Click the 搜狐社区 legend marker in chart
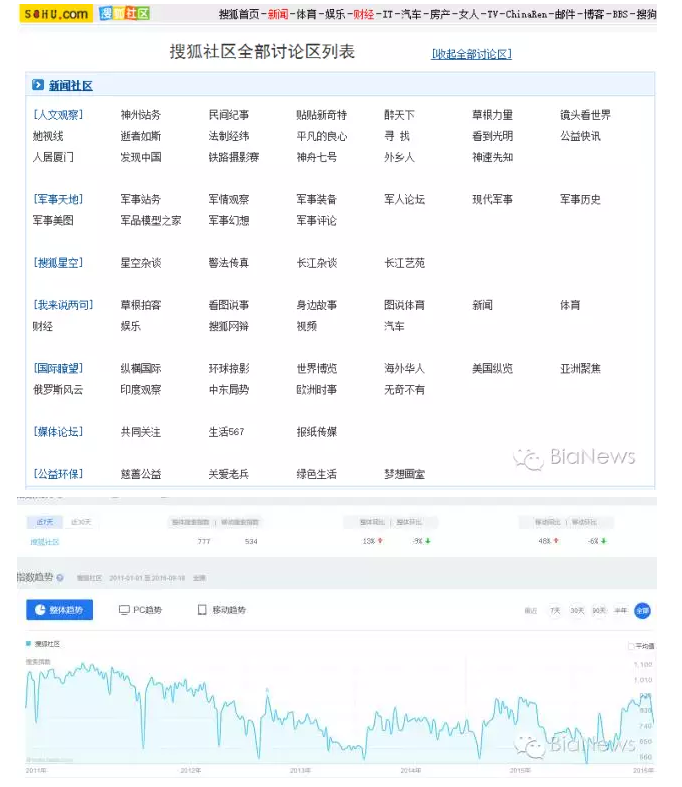682x787 pixels. [x=29, y=645]
